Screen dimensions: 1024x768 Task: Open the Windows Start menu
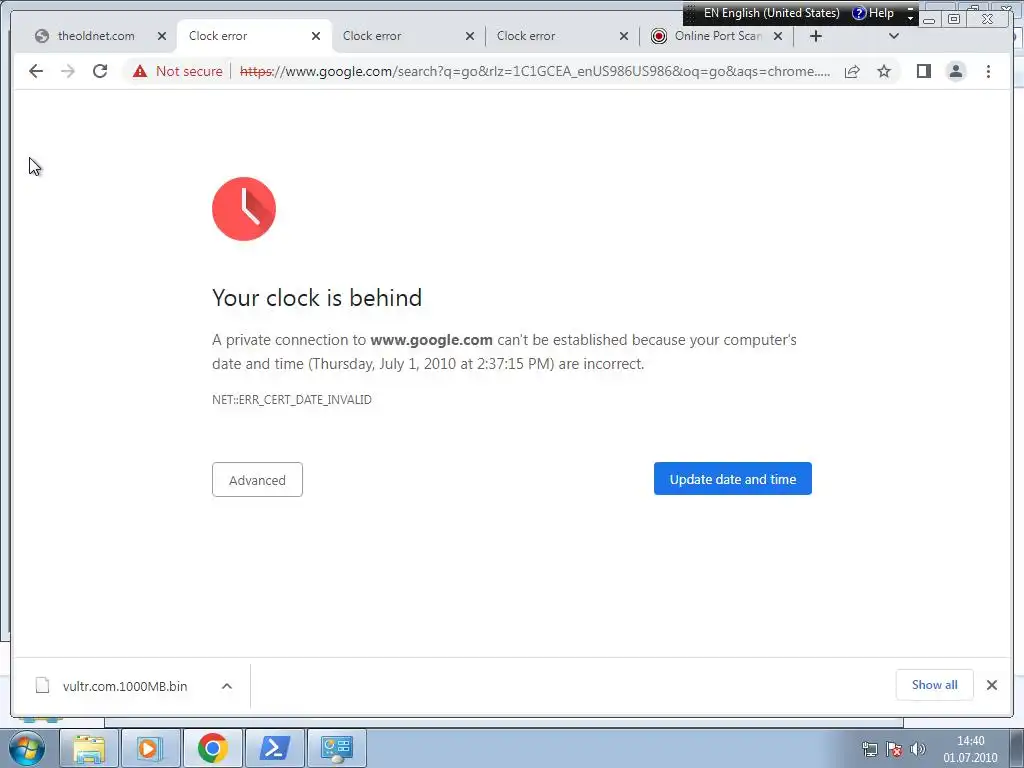coord(27,748)
